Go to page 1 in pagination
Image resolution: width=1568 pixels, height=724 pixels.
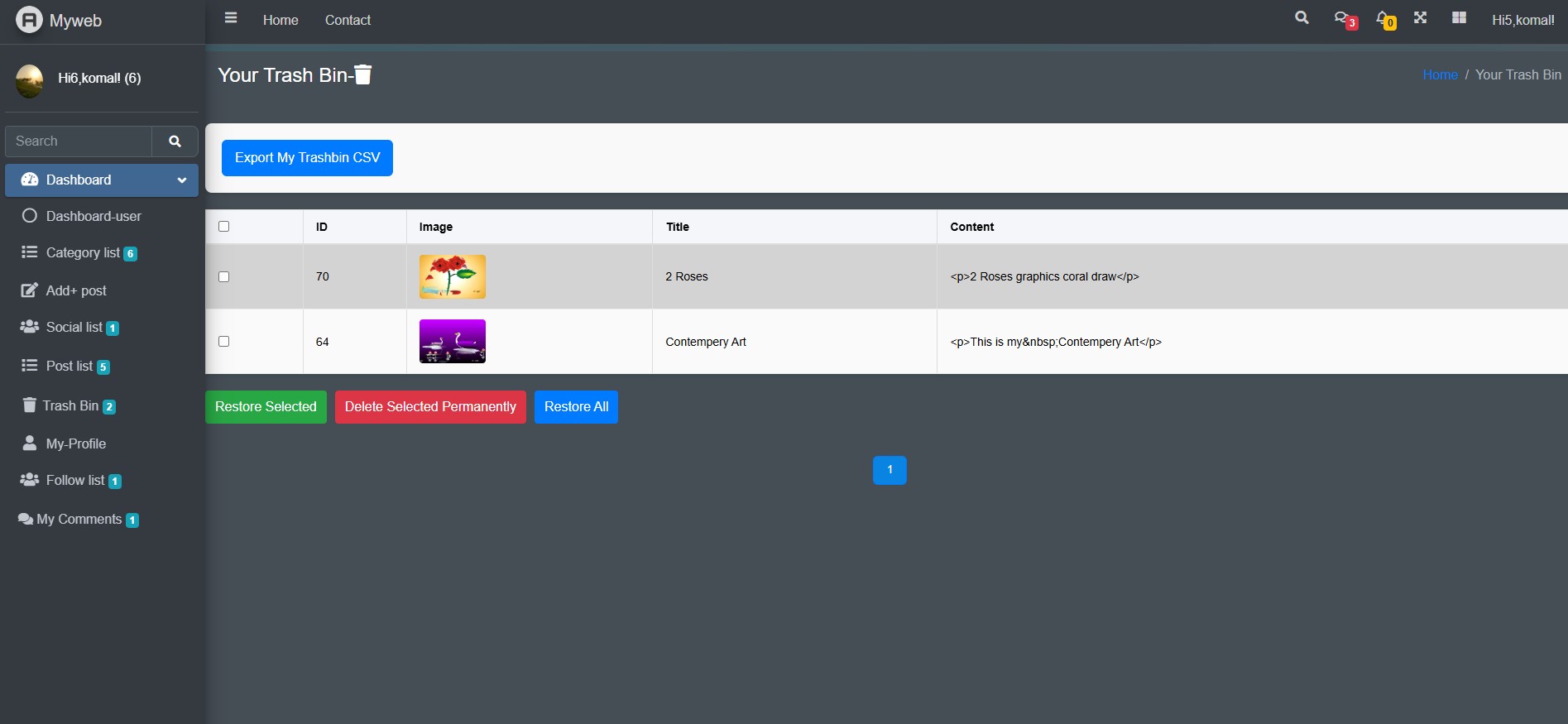tap(889, 470)
